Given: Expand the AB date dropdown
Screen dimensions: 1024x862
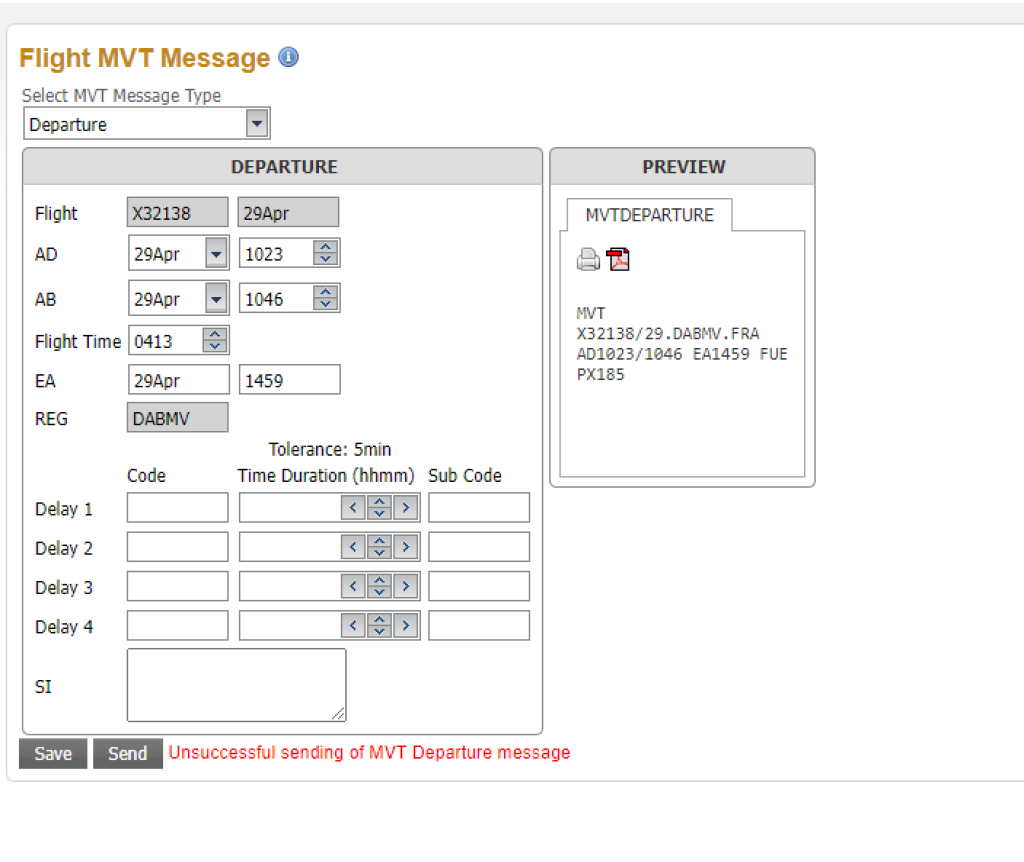Looking at the screenshot, I should pos(216,298).
